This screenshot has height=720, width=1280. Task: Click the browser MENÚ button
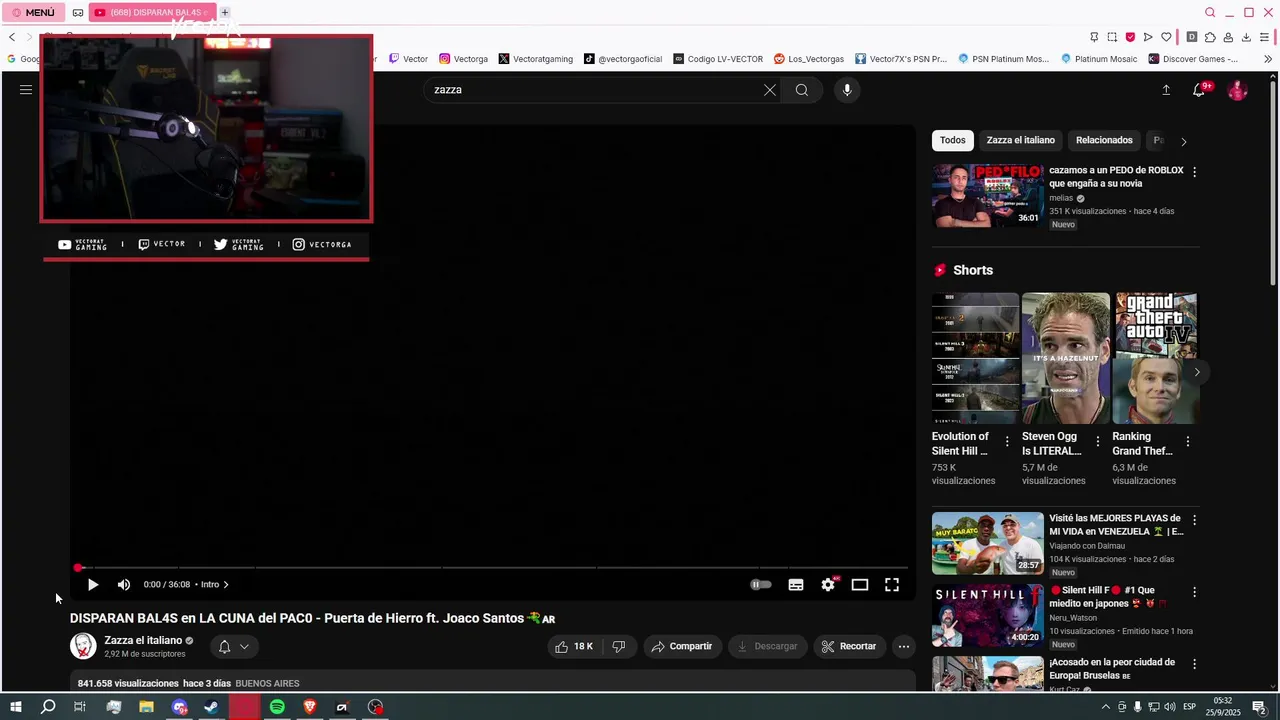[x=33, y=13]
